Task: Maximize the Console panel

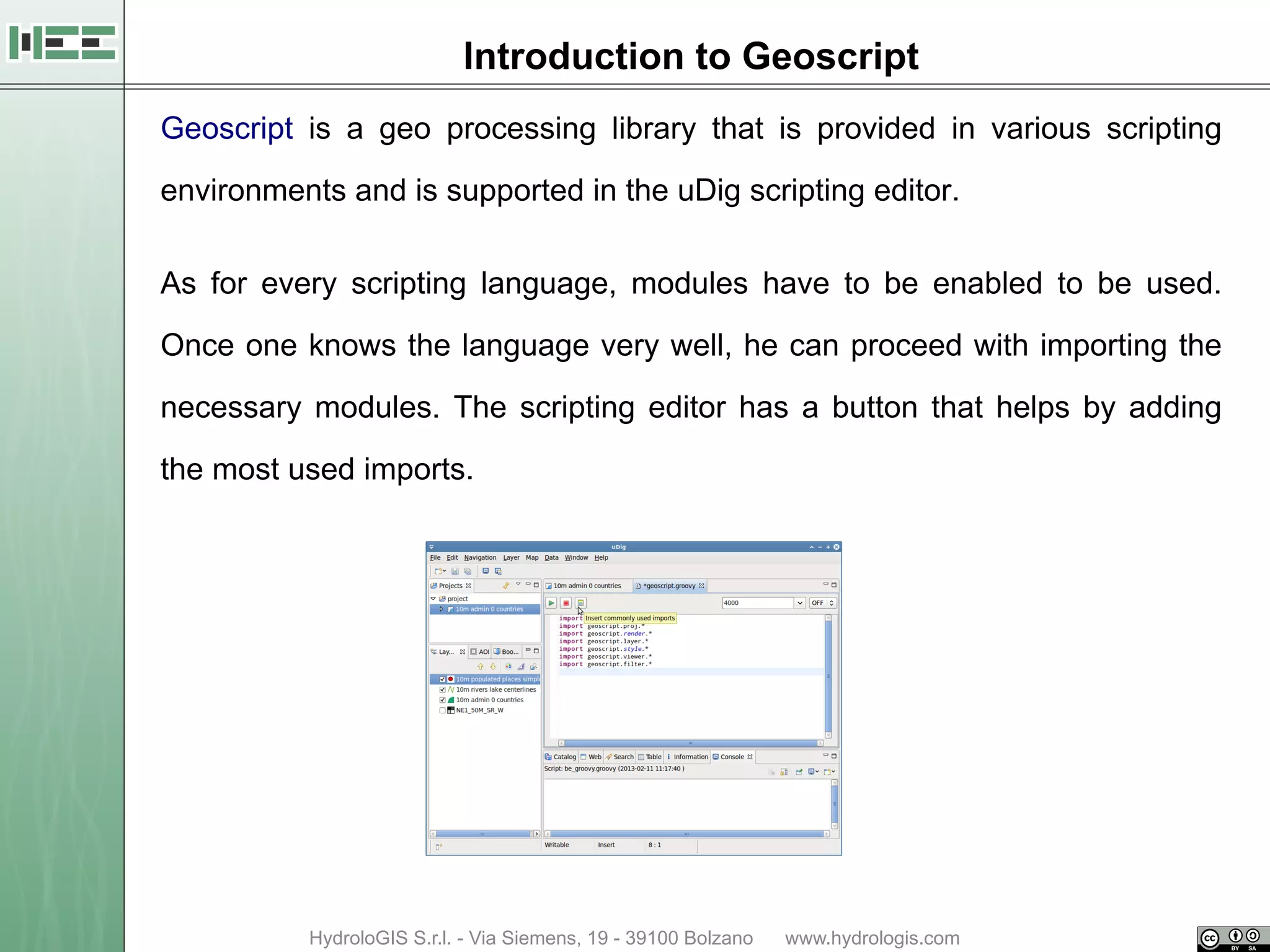Action: tap(834, 756)
